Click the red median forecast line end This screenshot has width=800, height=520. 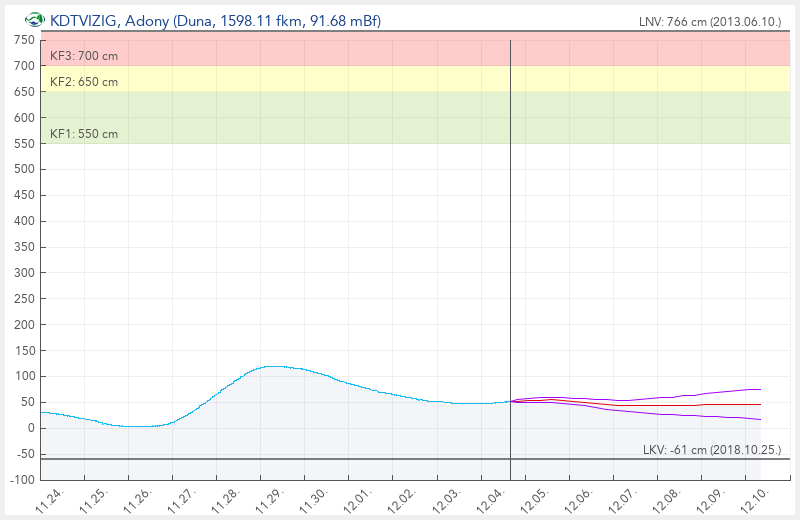[x=759, y=404]
